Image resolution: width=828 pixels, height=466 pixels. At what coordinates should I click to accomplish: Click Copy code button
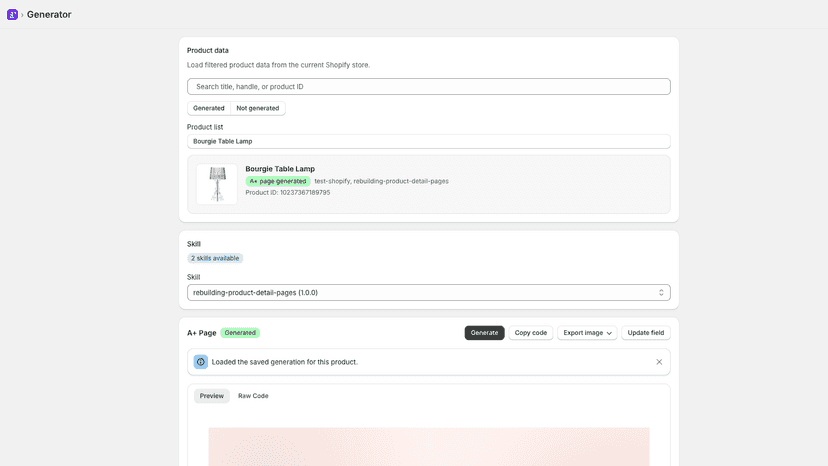[x=531, y=333]
